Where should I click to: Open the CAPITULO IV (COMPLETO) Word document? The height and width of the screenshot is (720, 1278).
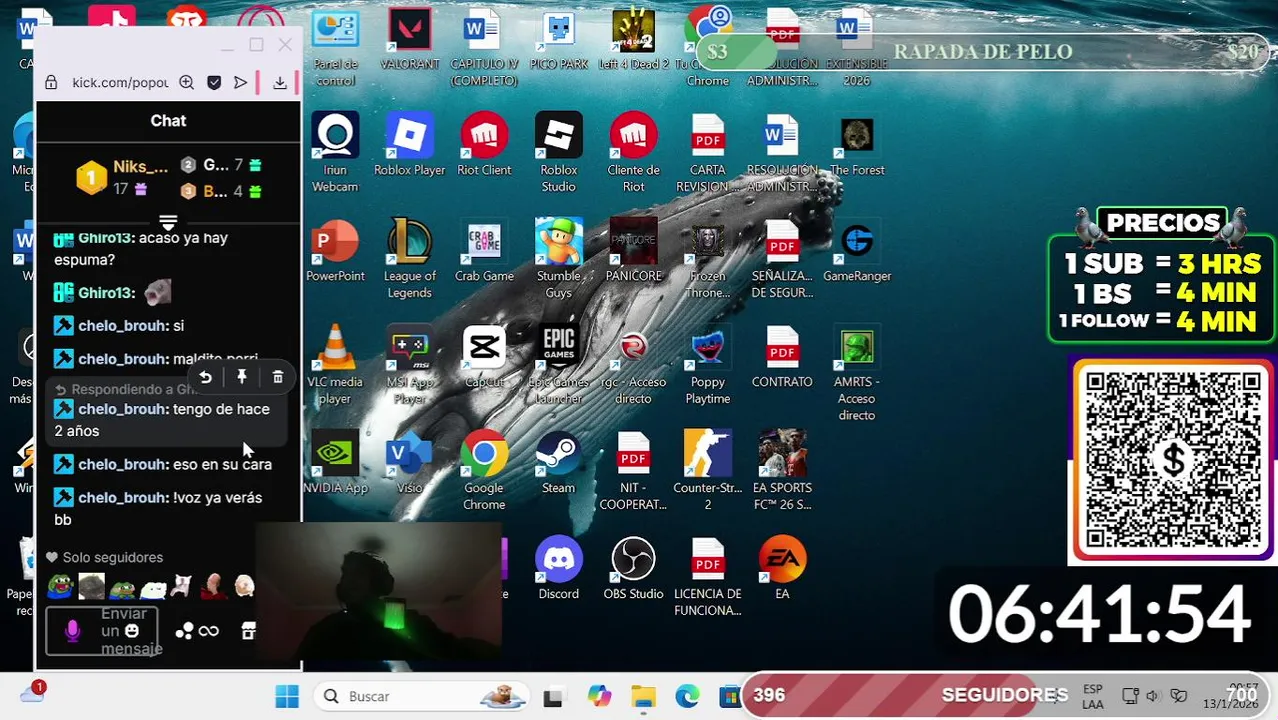484,47
